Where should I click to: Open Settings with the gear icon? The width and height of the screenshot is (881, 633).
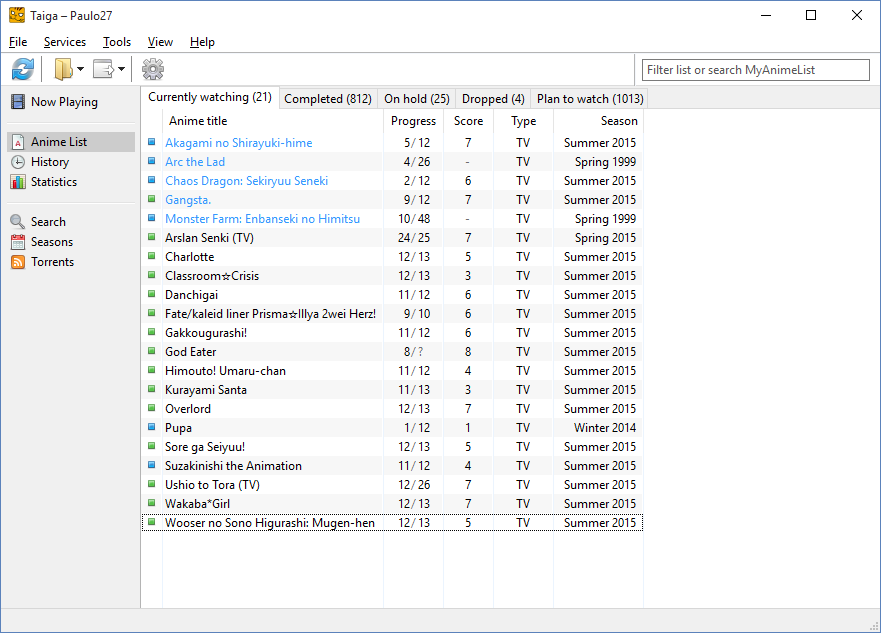(x=153, y=69)
